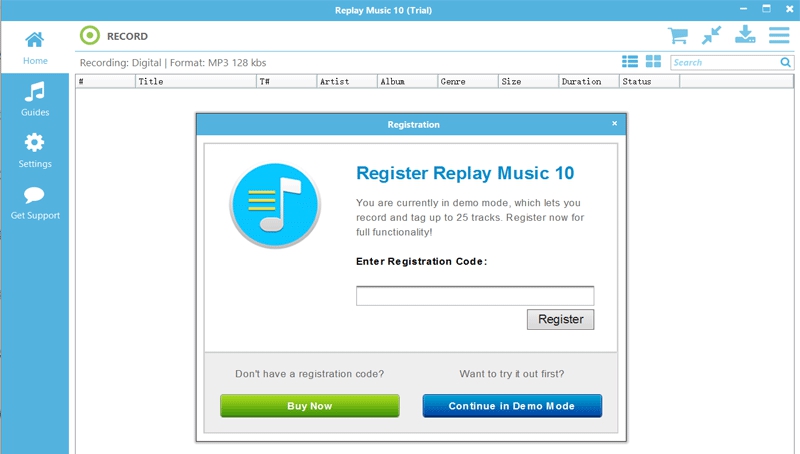Viewport: 800px width, 454px height.
Task: Click into the registration code field
Action: tap(475, 296)
